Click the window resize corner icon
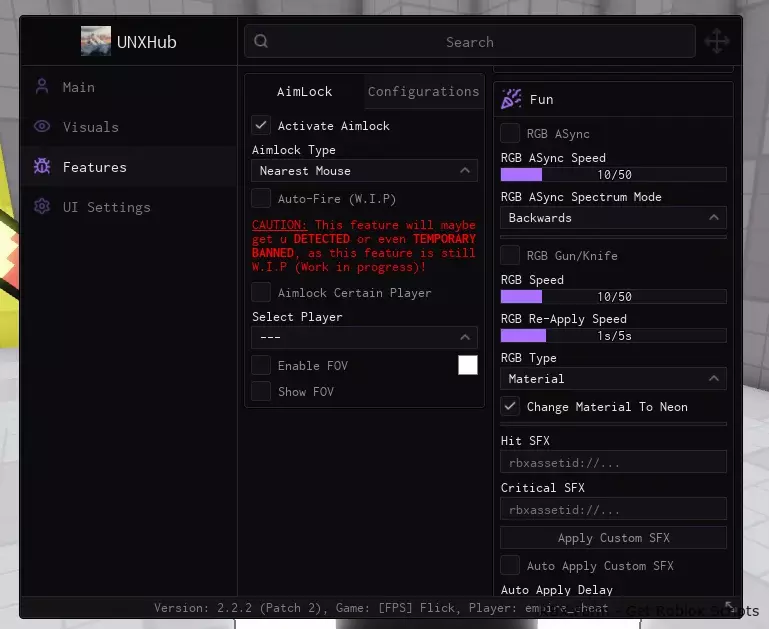 [x=729, y=607]
